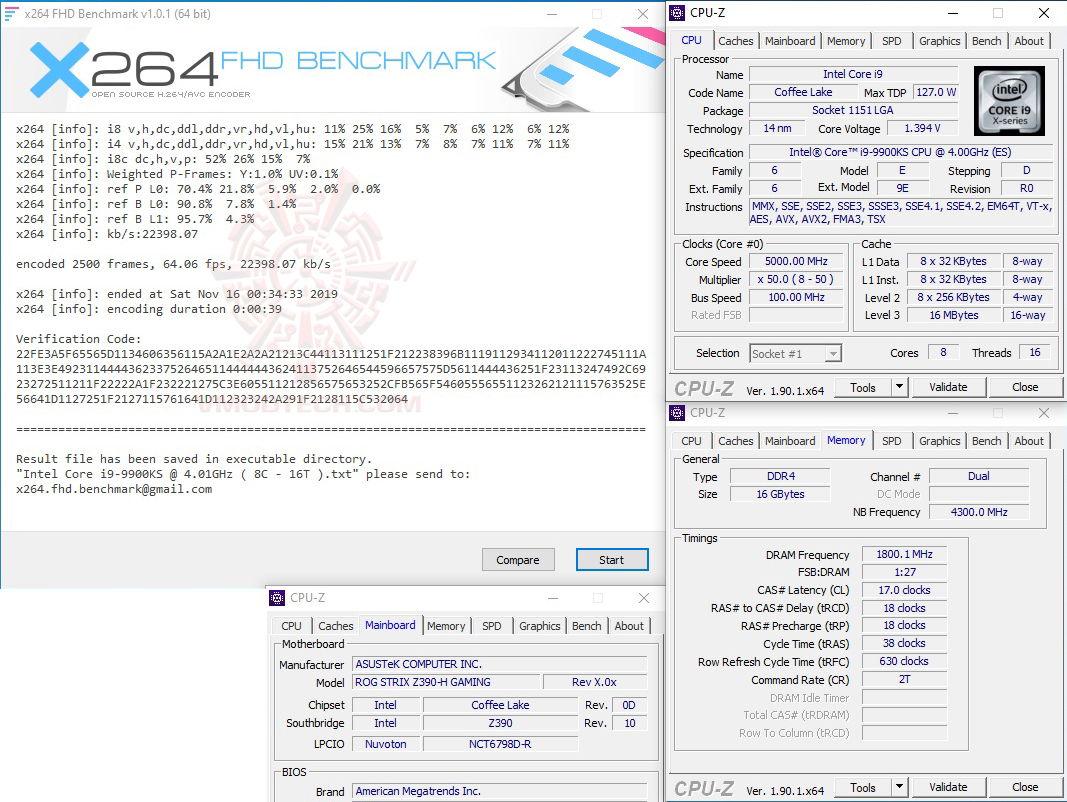Select About tab in the Memory CPU-Z window

pyautogui.click(x=1029, y=441)
